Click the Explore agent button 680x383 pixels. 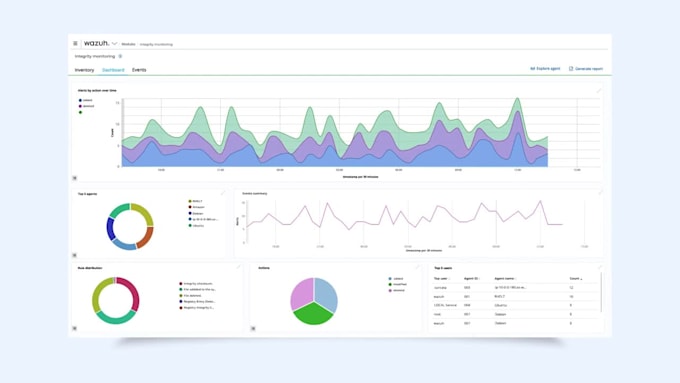coord(545,69)
